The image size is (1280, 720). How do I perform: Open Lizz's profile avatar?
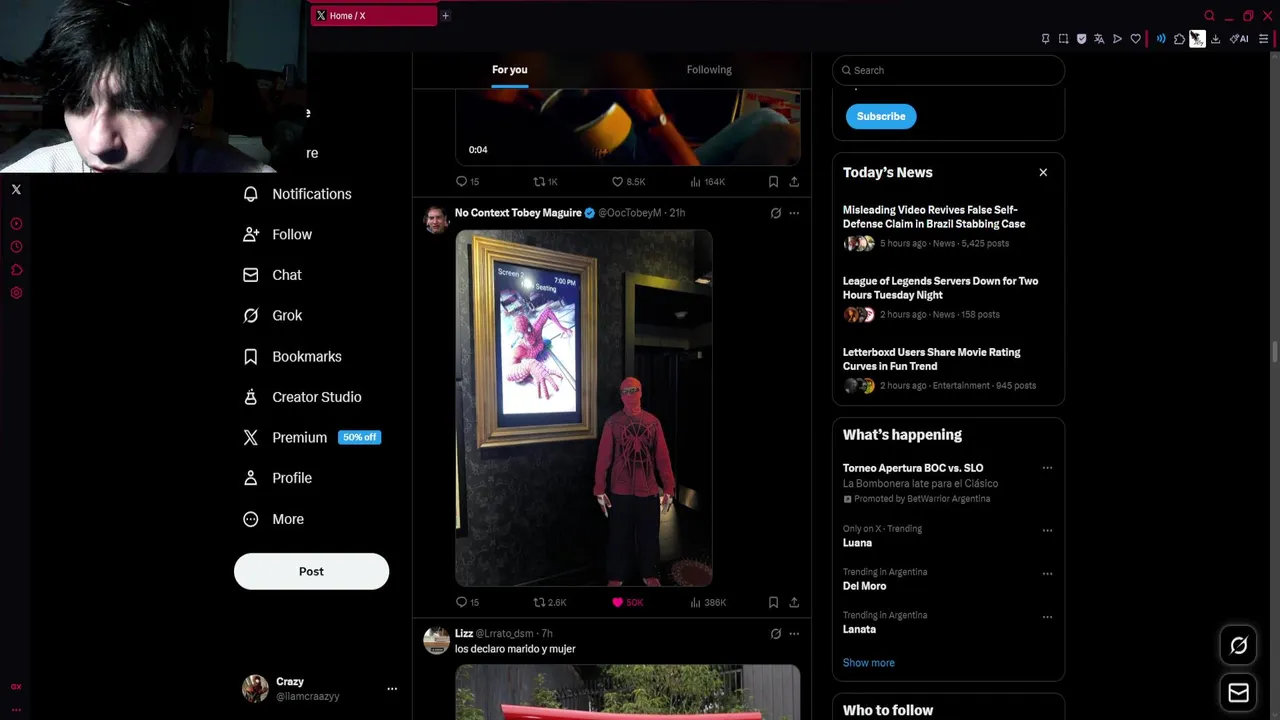pos(436,641)
